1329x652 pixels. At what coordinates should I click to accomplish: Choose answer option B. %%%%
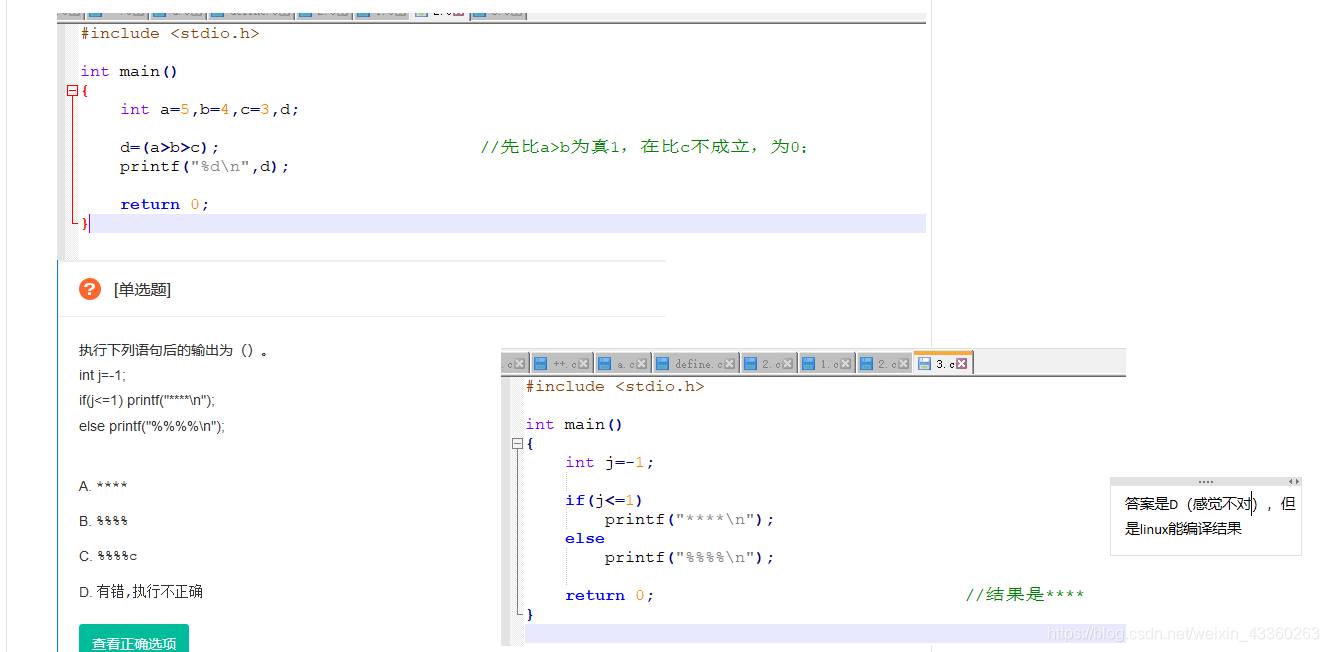103,521
